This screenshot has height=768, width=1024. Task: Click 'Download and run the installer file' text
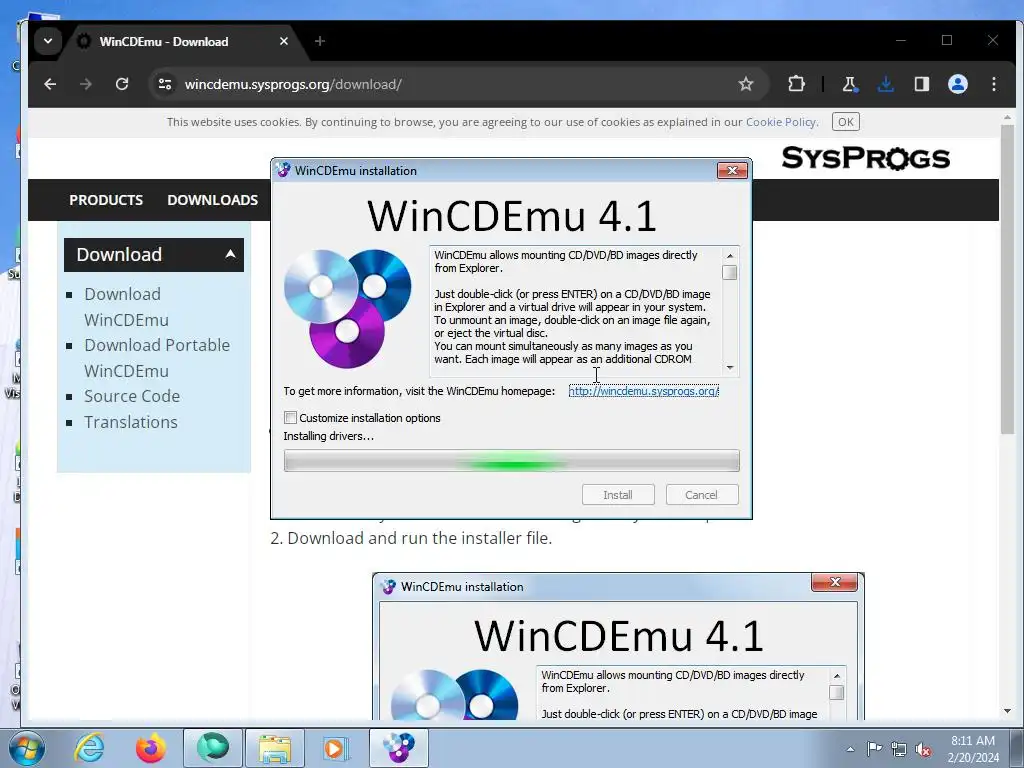419,538
